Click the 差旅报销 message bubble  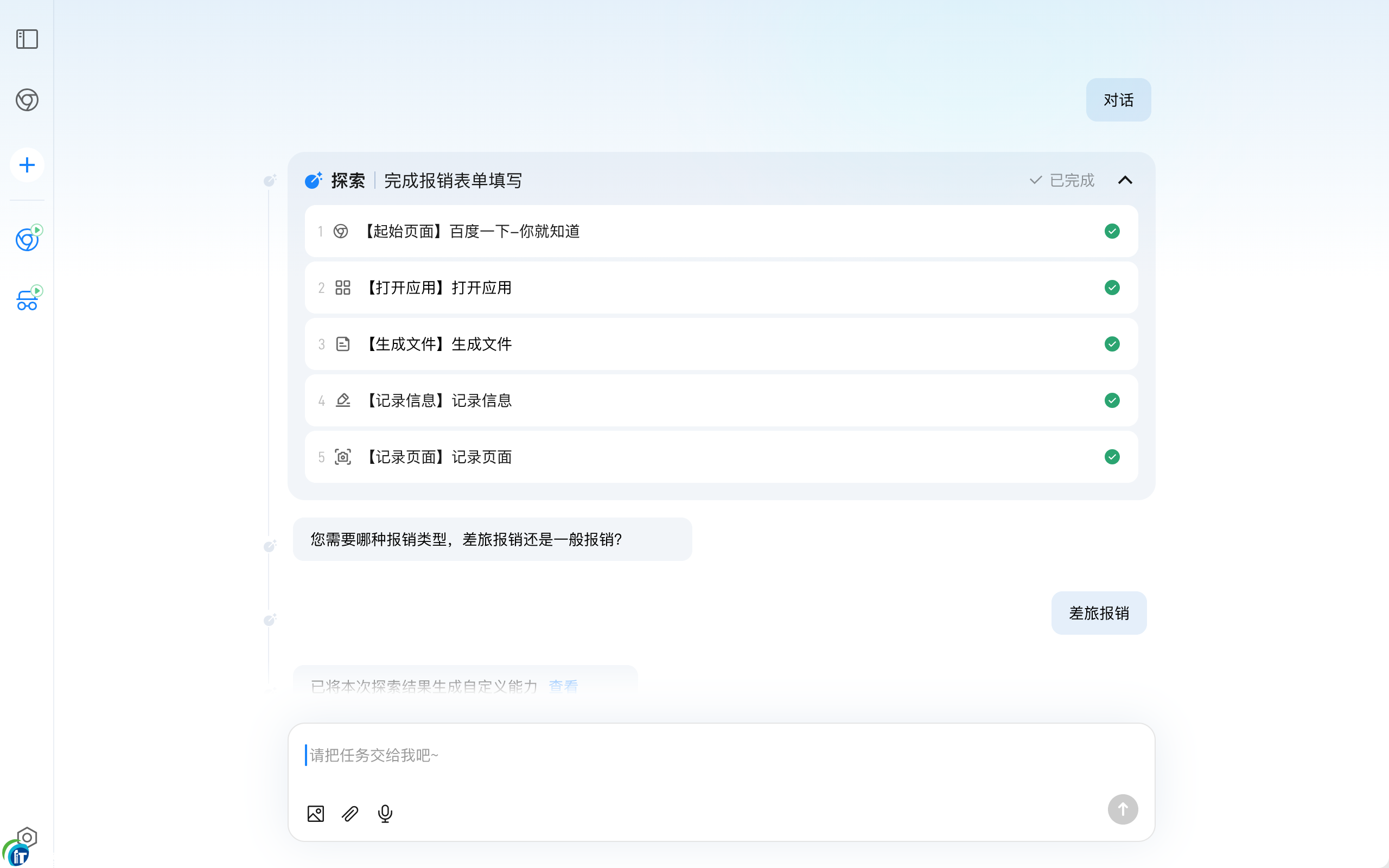[1099, 613]
